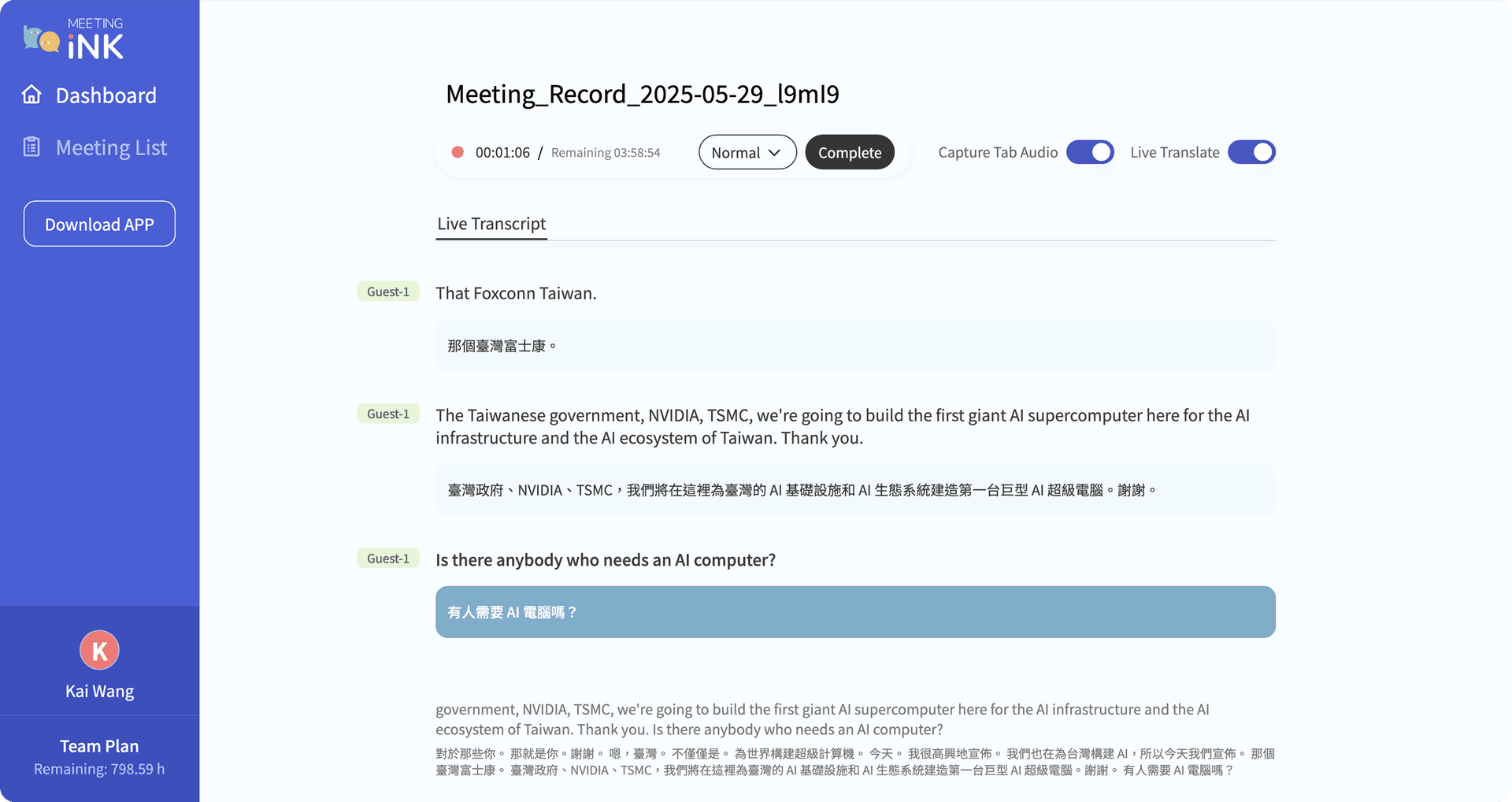The image size is (1512, 802).
Task: Click Kai Wang's avatar icon
Action: click(99, 651)
